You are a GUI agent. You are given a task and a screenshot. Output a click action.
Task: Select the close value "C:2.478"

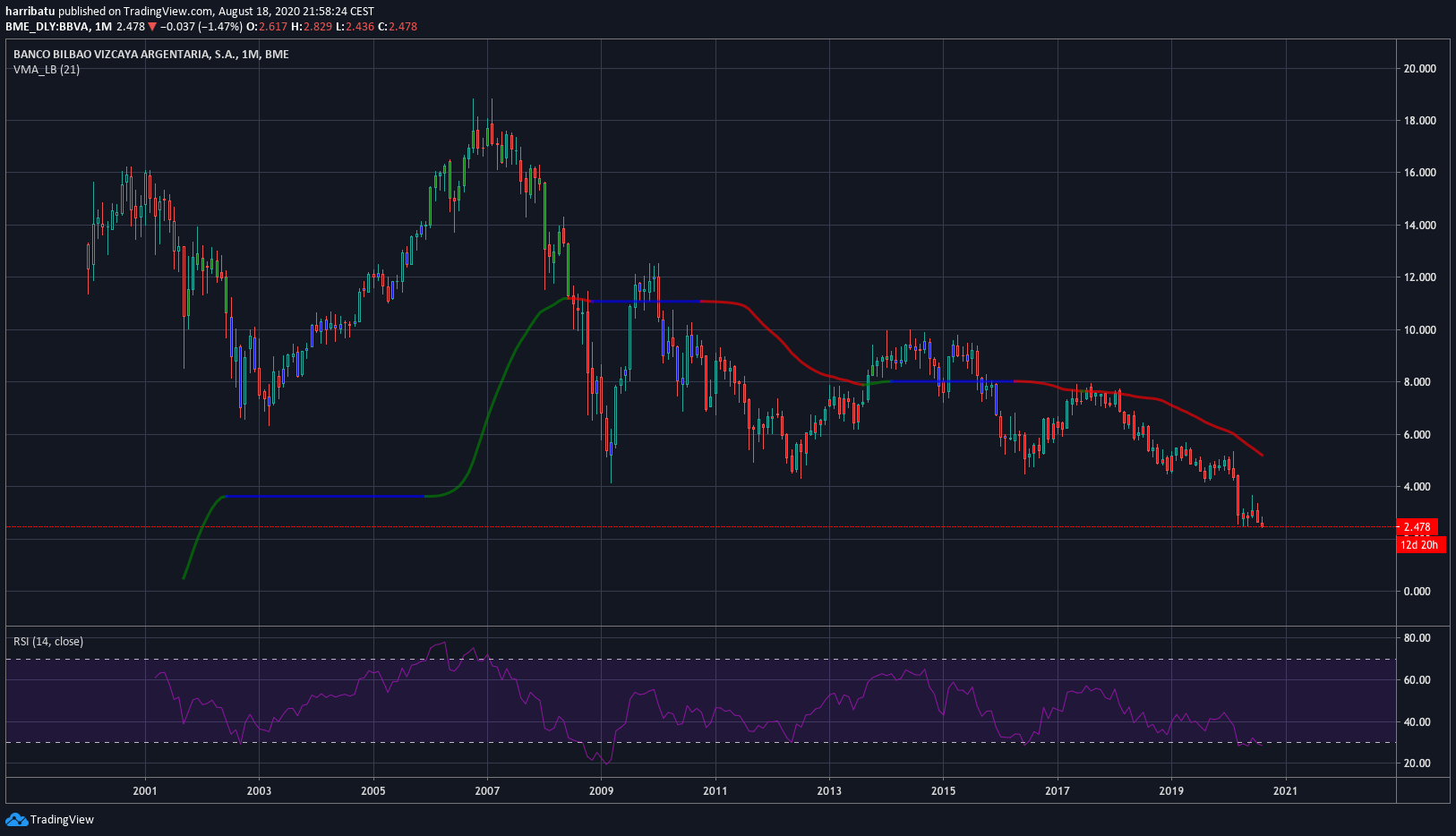[x=398, y=27]
